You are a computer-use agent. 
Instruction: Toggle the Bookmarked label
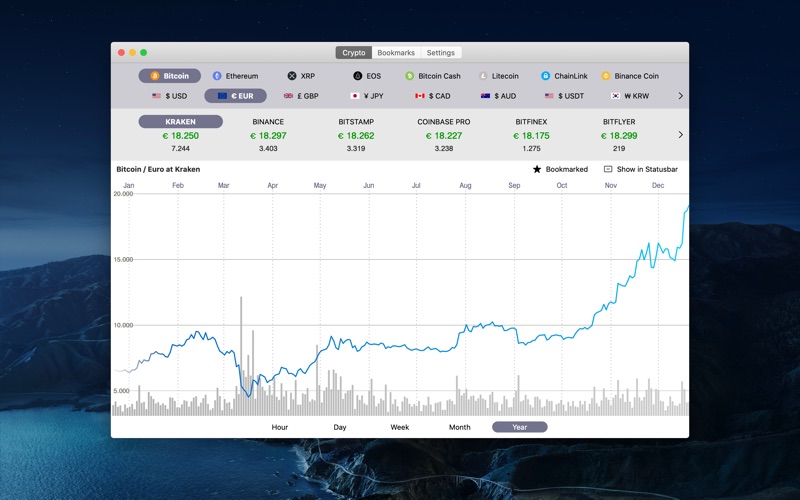[567, 169]
